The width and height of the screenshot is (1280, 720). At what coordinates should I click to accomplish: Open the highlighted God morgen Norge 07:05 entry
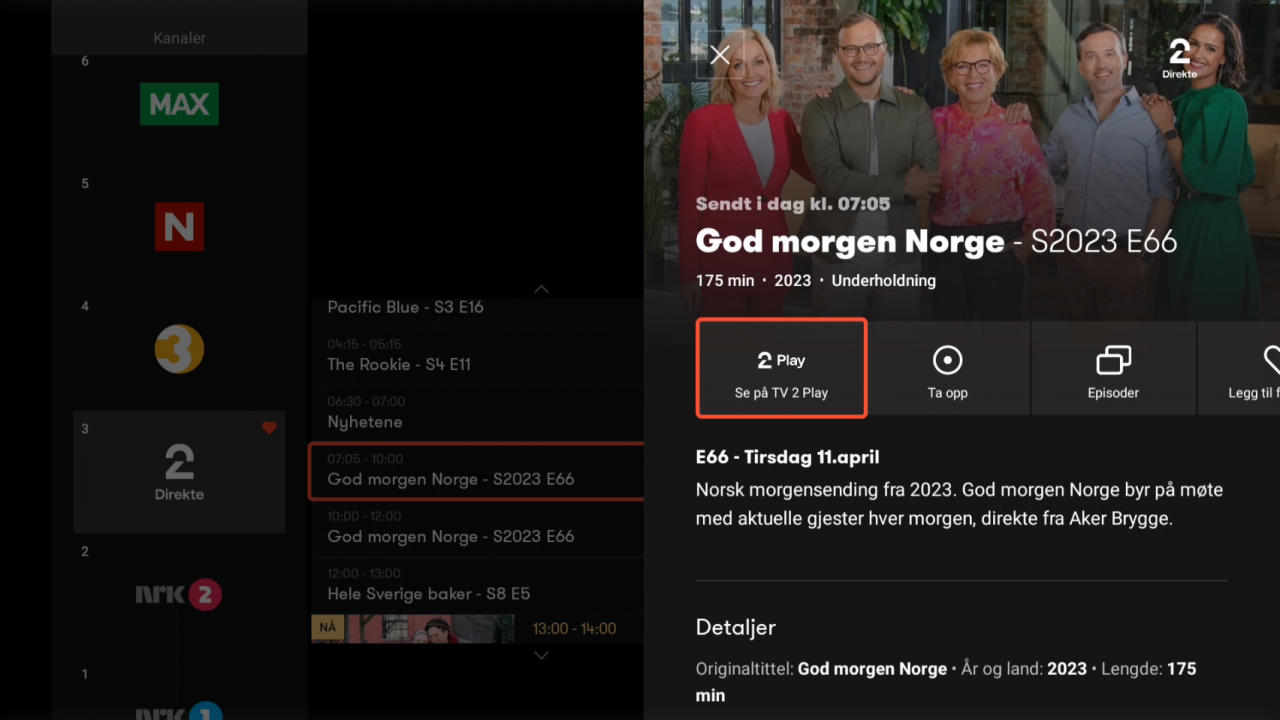pos(475,470)
